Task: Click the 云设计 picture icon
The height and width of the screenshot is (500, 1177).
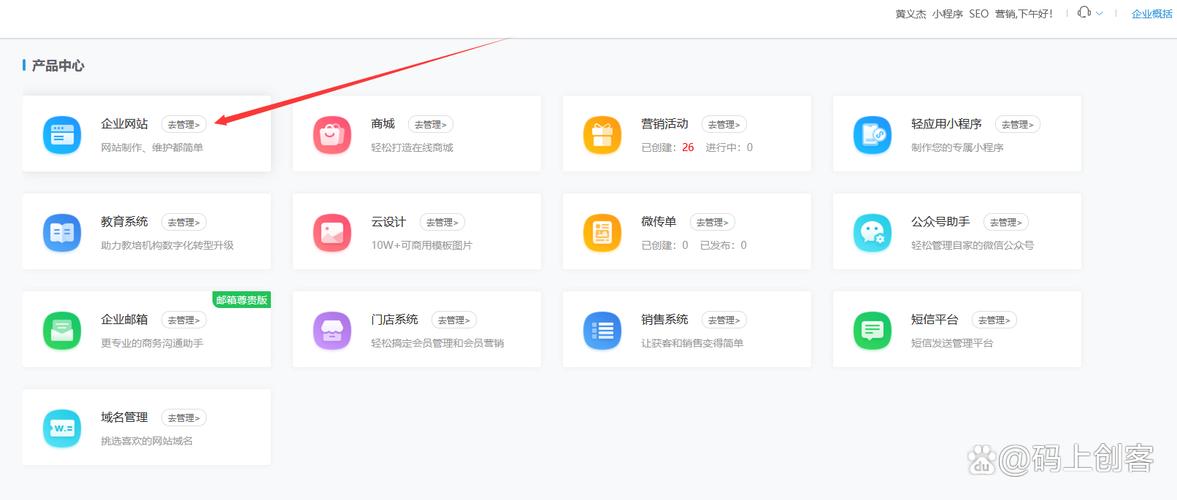Action: (332, 232)
